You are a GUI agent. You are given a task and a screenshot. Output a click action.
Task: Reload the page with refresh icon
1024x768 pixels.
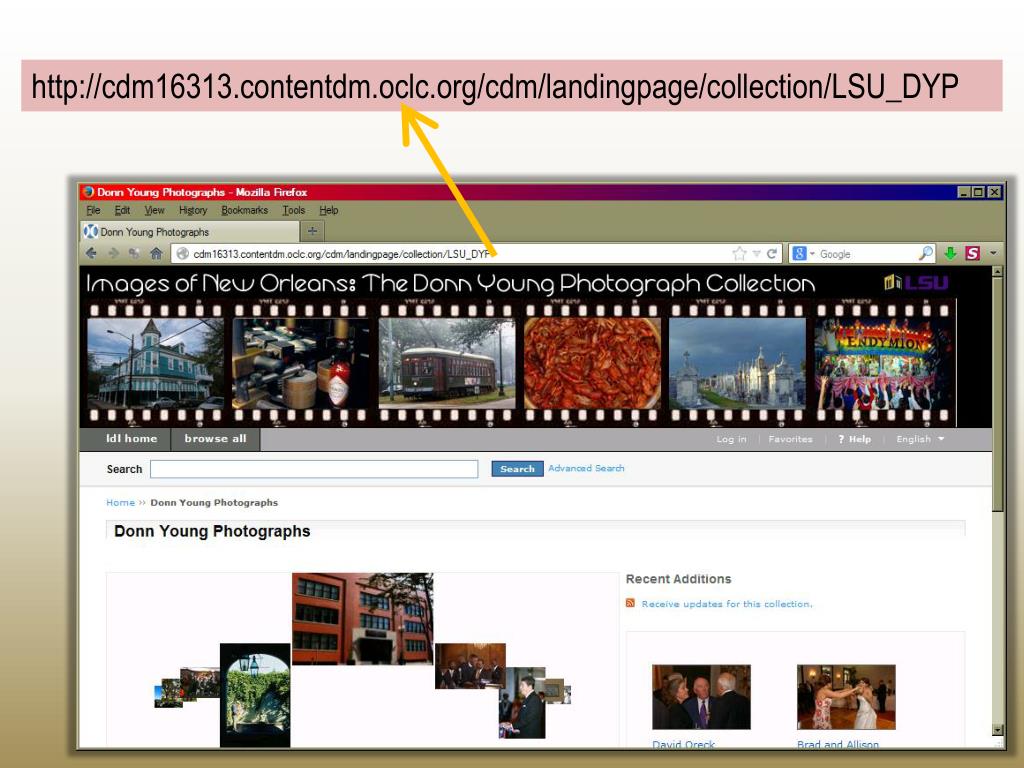click(x=771, y=253)
